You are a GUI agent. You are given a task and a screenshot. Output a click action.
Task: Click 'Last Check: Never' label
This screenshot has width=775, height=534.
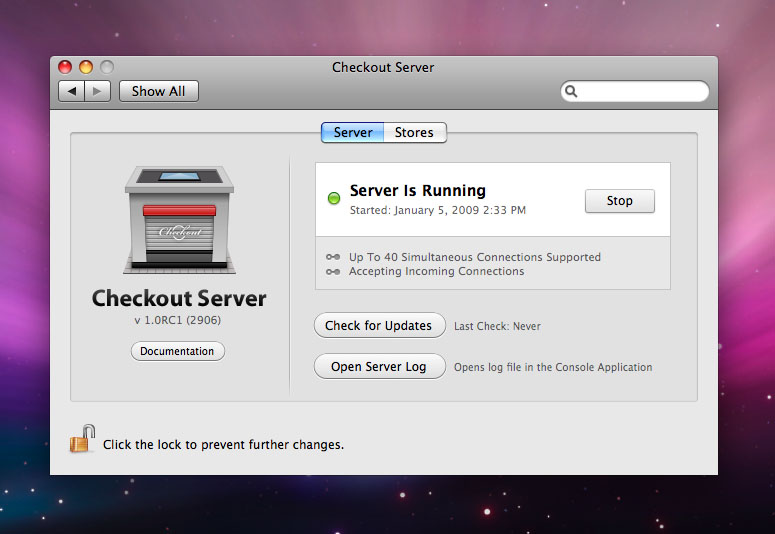click(x=497, y=326)
